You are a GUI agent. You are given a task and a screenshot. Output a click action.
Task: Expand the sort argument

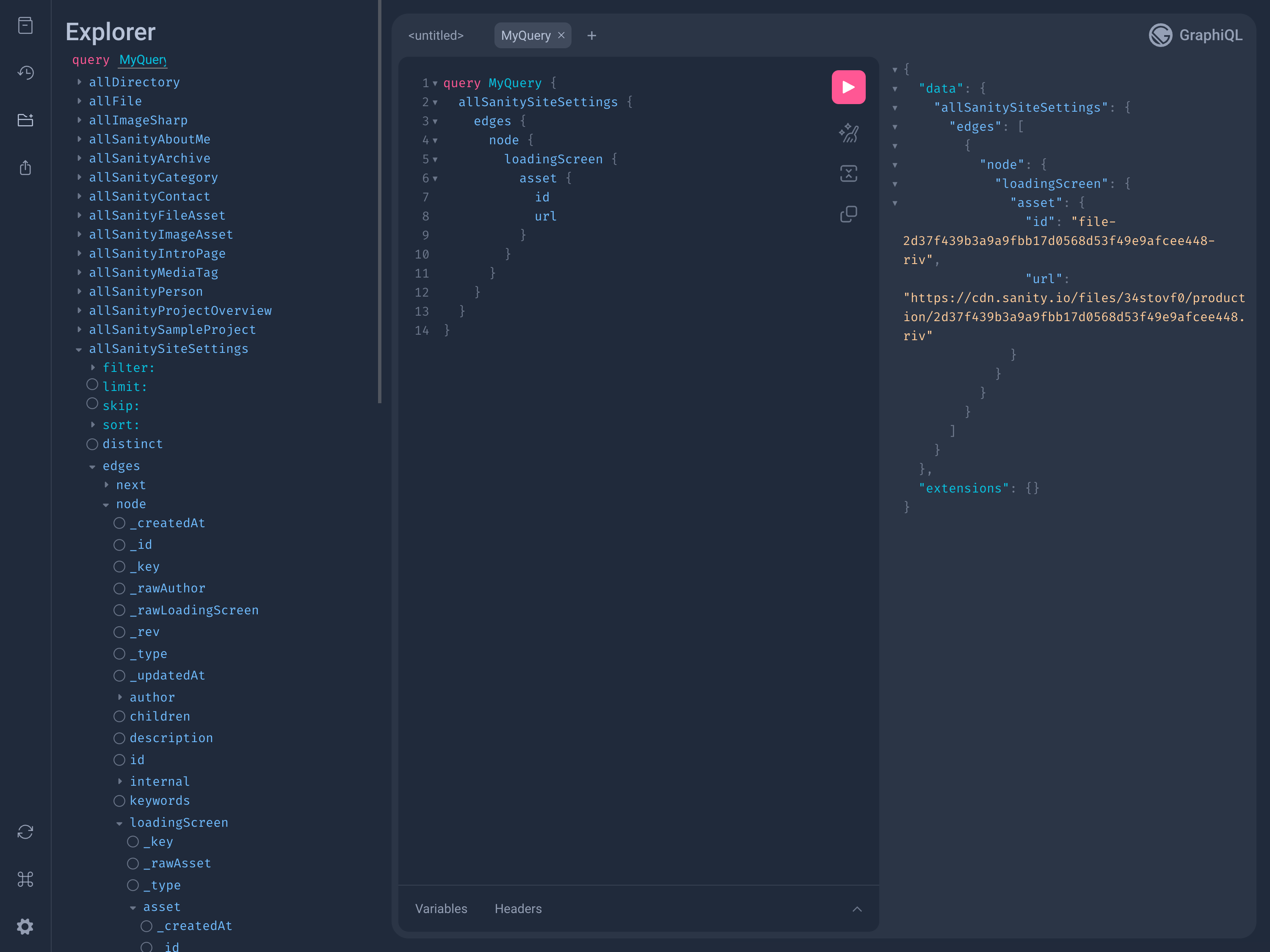click(93, 425)
